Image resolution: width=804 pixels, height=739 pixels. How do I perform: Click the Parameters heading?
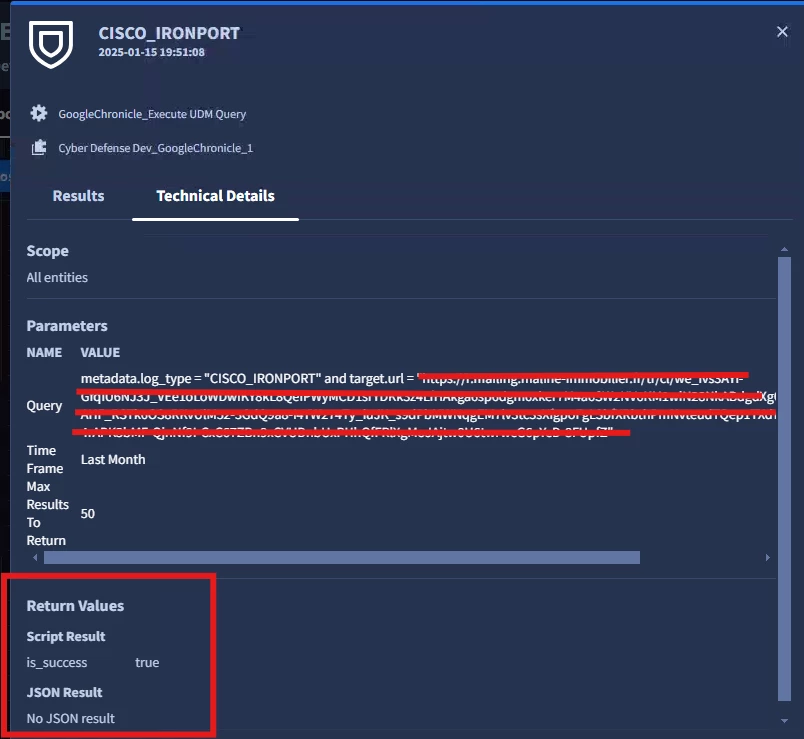point(67,326)
